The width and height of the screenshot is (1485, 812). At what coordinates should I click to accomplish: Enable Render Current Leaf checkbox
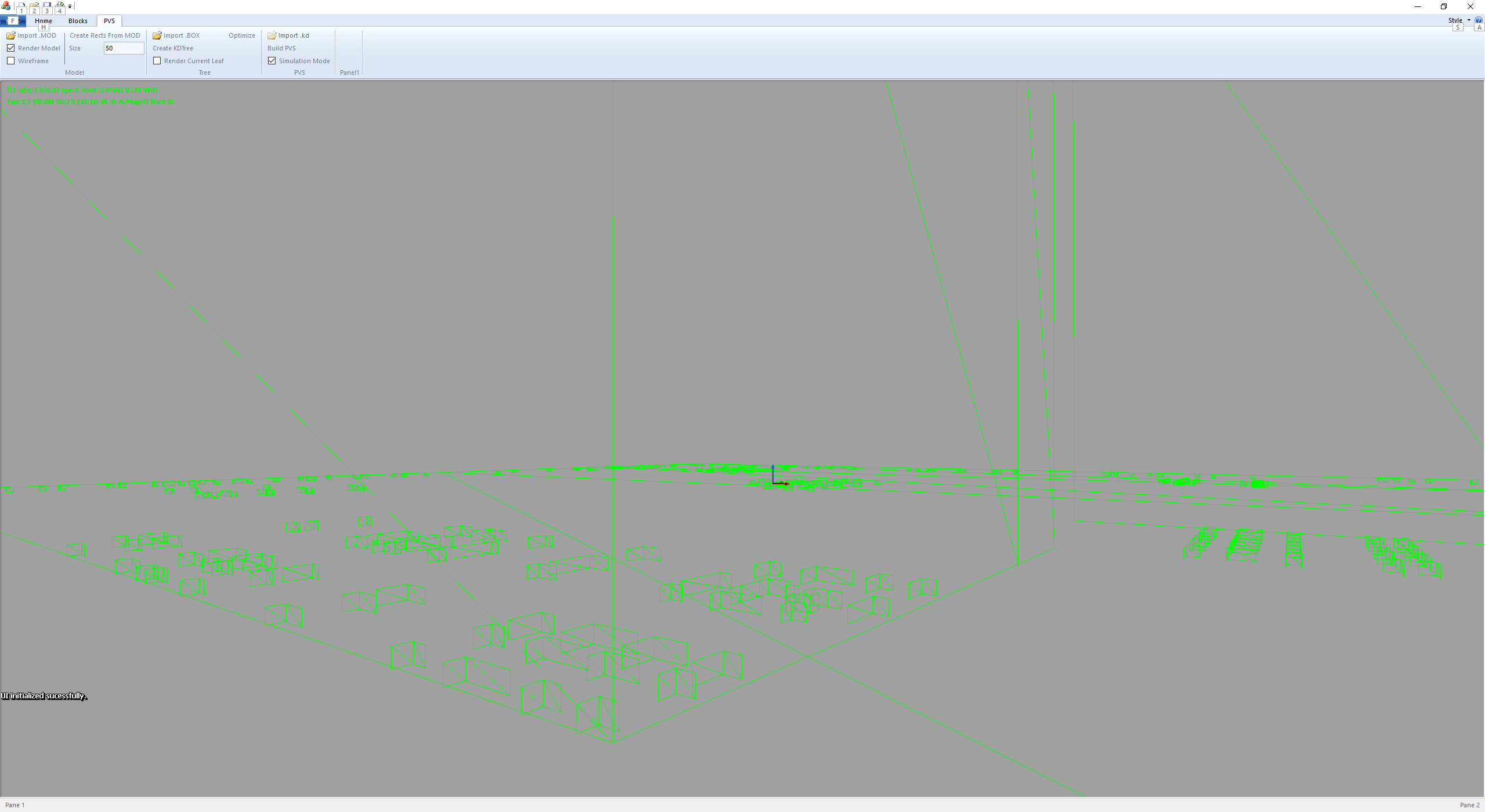(x=157, y=61)
